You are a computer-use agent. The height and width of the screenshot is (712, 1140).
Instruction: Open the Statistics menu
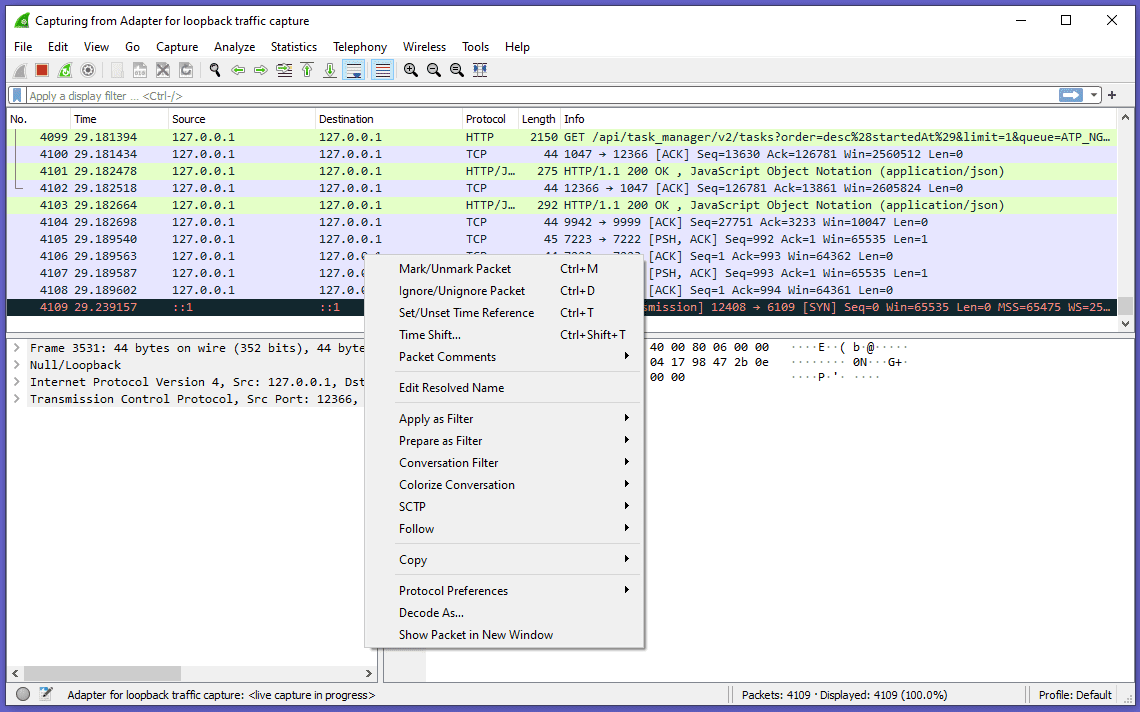pyautogui.click(x=293, y=47)
